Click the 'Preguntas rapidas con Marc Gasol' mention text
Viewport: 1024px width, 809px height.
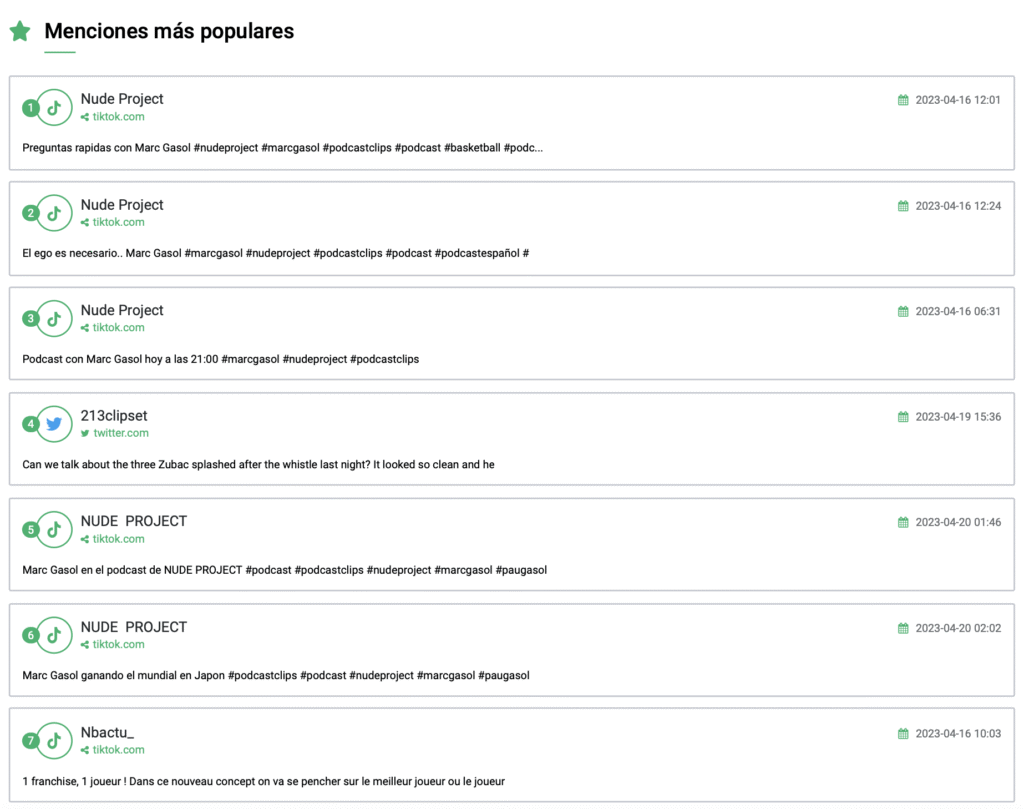(x=282, y=148)
